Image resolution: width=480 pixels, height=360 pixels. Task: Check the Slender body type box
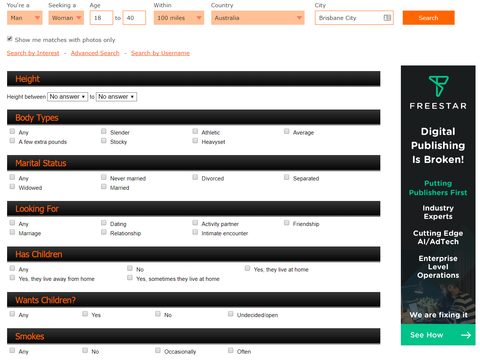104,131
